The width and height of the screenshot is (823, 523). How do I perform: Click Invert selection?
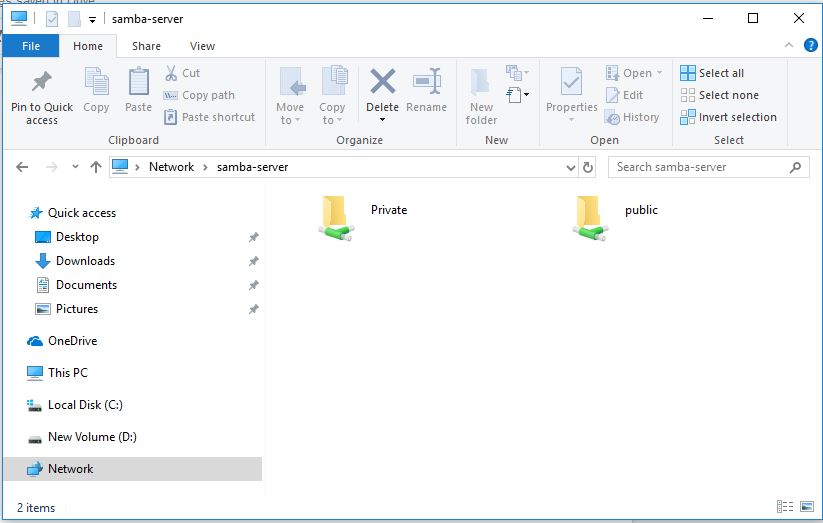coord(729,117)
